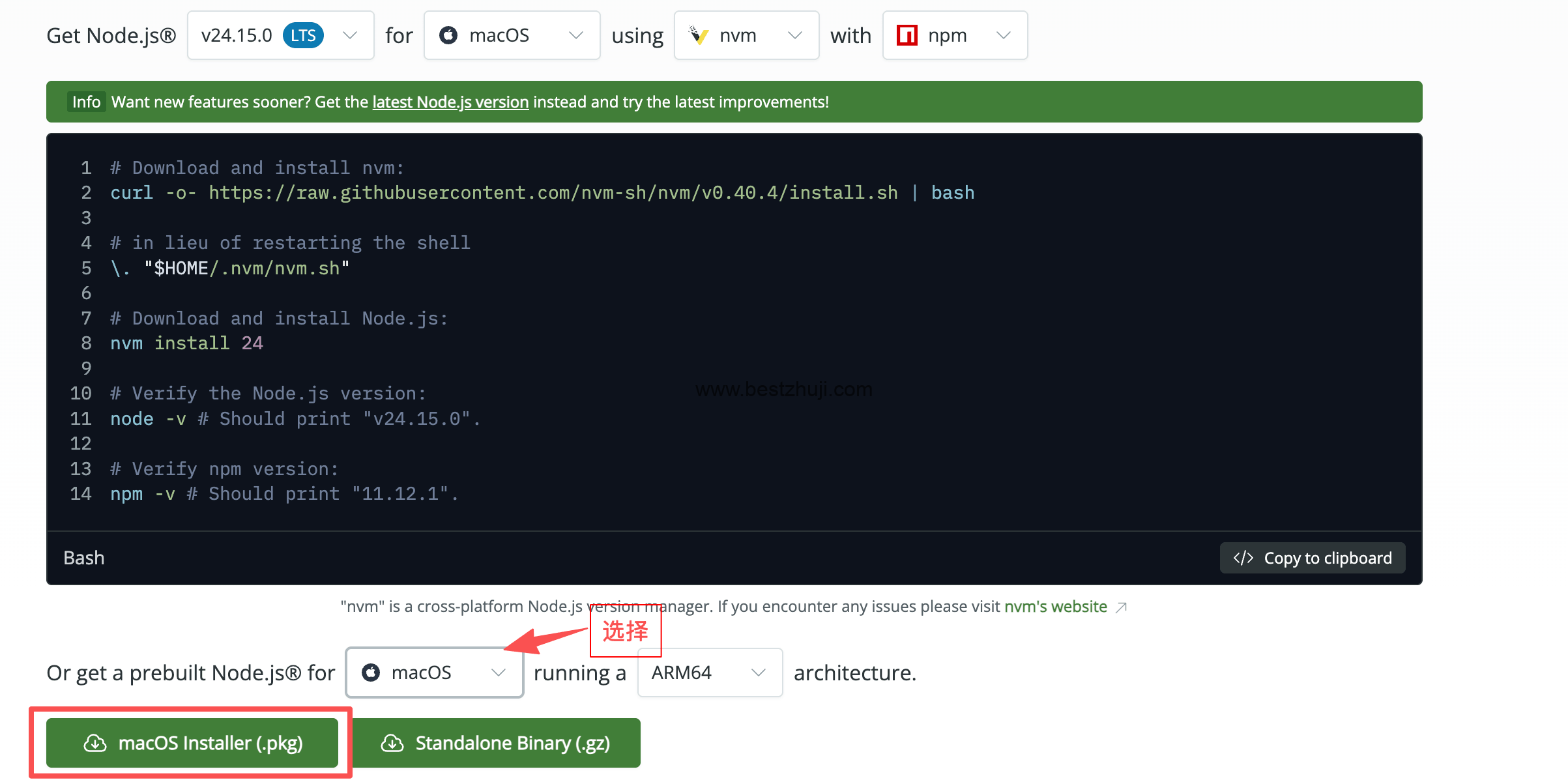Click the '# Verify the Node.js version:' comment
This screenshot has width=1568, height=782.
tap(268, 394)
